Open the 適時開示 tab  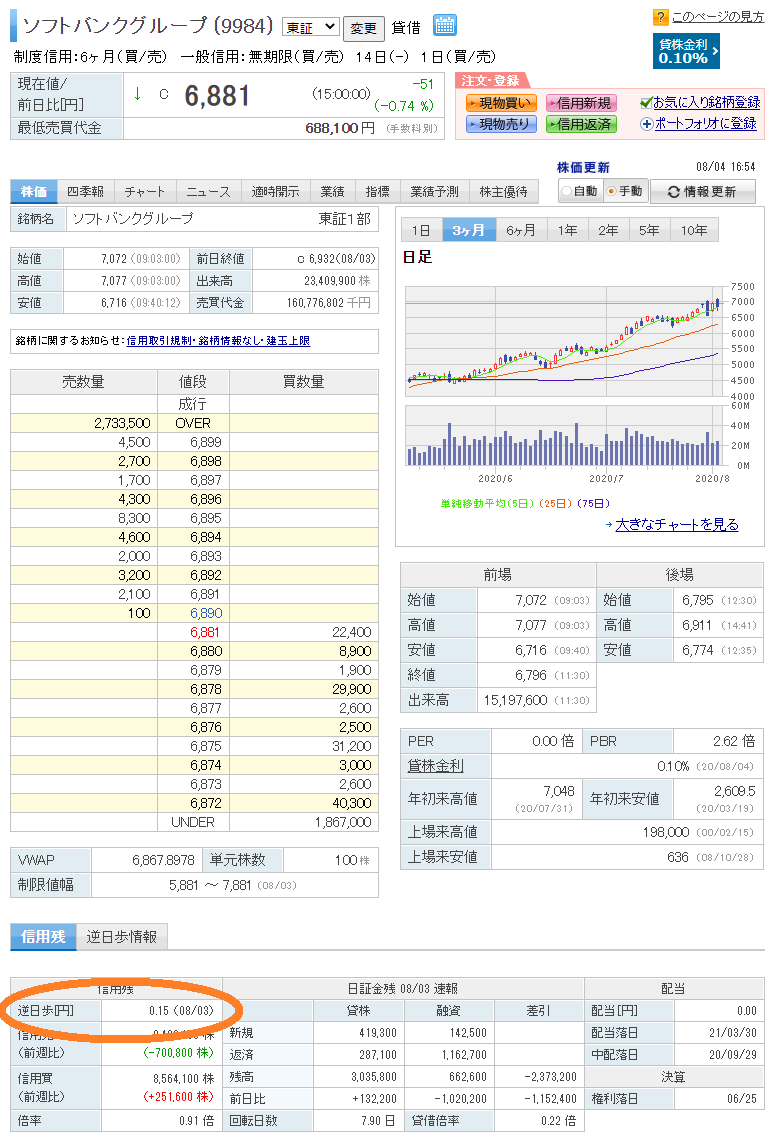[x=276, y=192]
